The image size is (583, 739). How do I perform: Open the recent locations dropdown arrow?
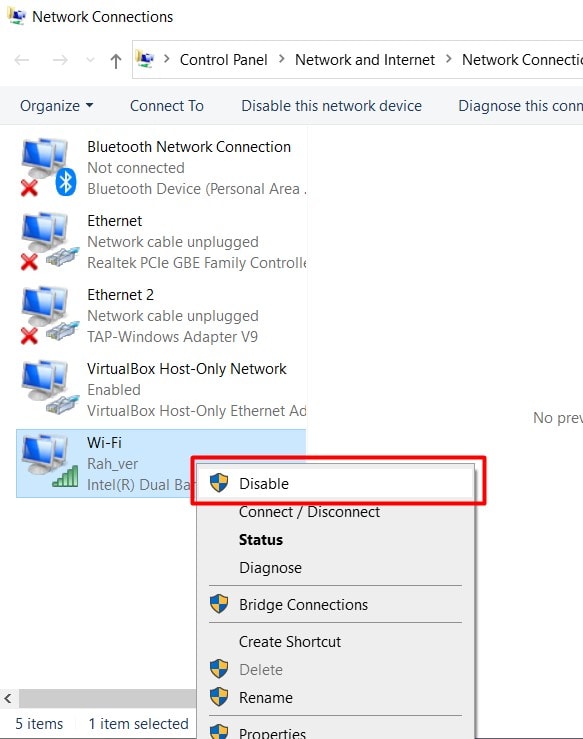pyautogui.click(x=90, y=60)
